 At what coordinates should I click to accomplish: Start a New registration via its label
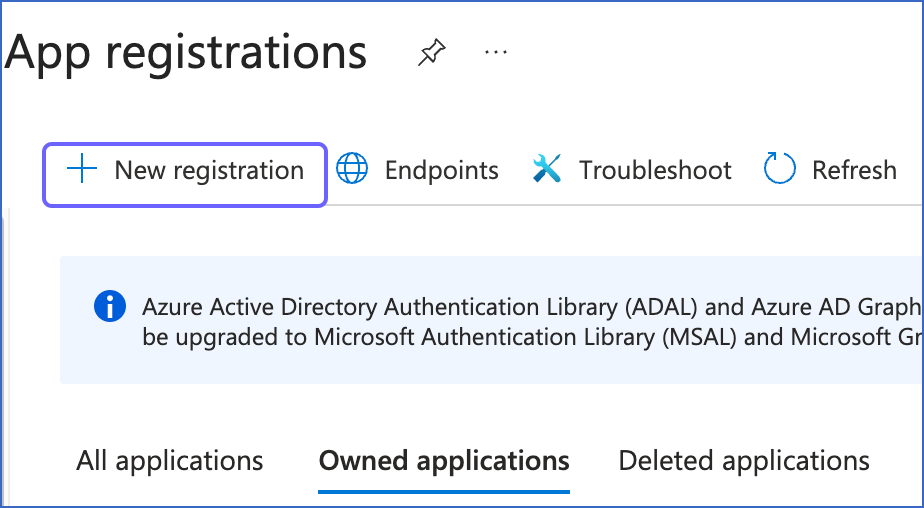(209, 171)
